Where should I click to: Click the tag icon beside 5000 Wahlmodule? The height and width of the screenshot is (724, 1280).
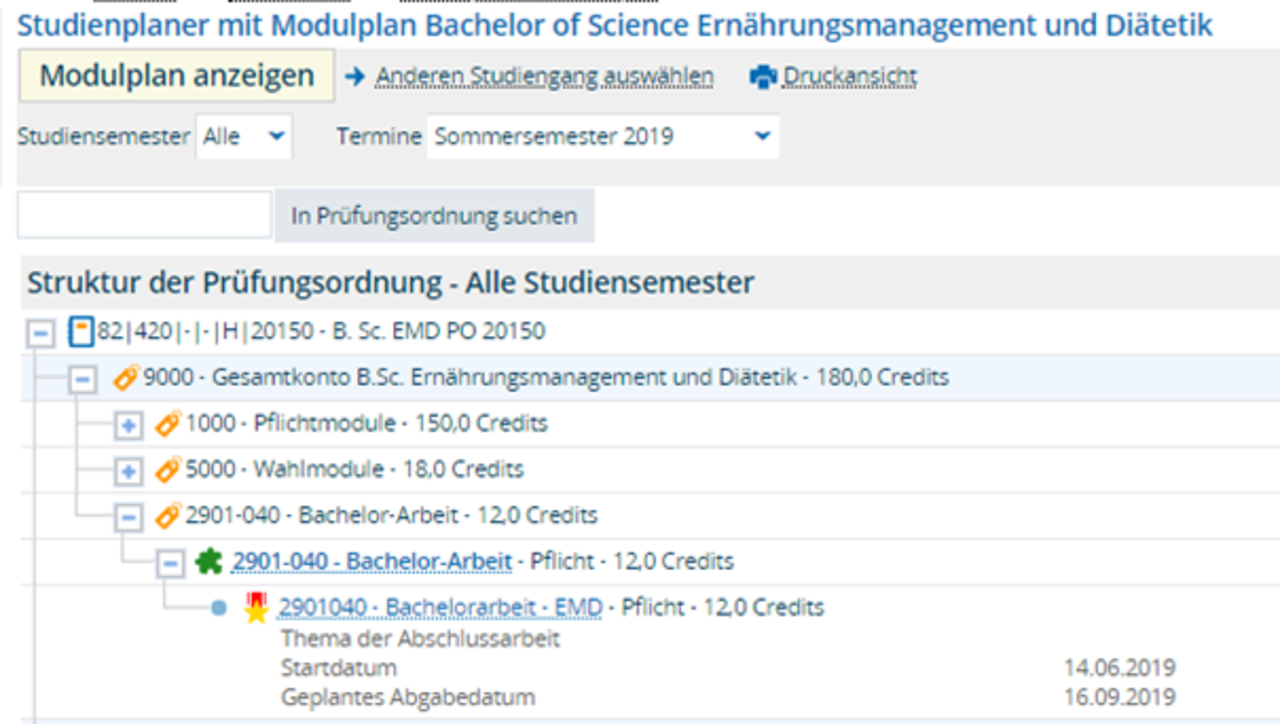168,470
